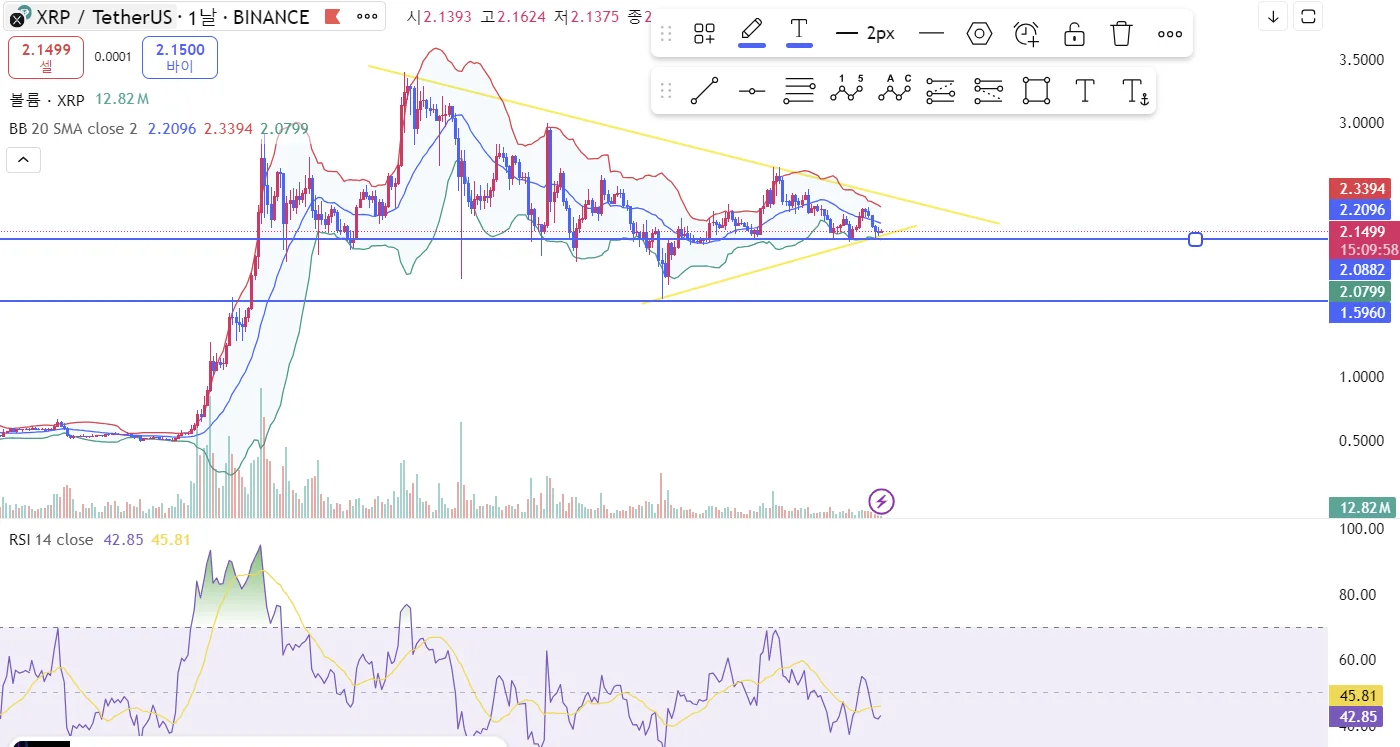Select the Text tool
Image resolution: width=1400 pixels, height=747 pixels.
tap(1084, 91)
